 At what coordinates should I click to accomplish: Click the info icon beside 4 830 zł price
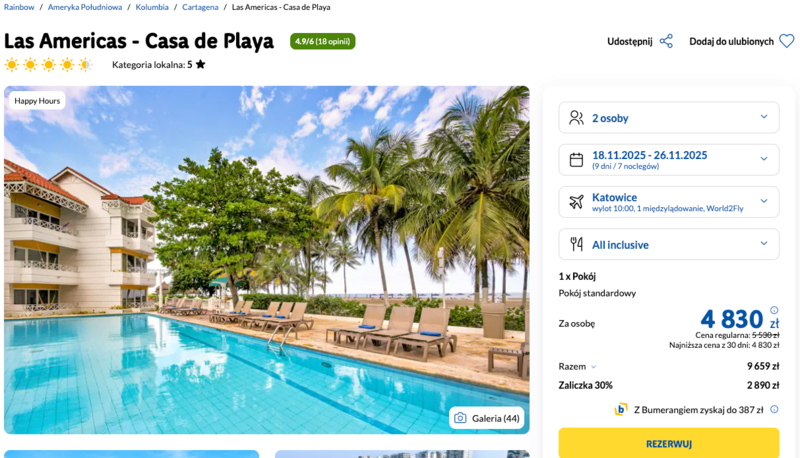pos(774,310)
